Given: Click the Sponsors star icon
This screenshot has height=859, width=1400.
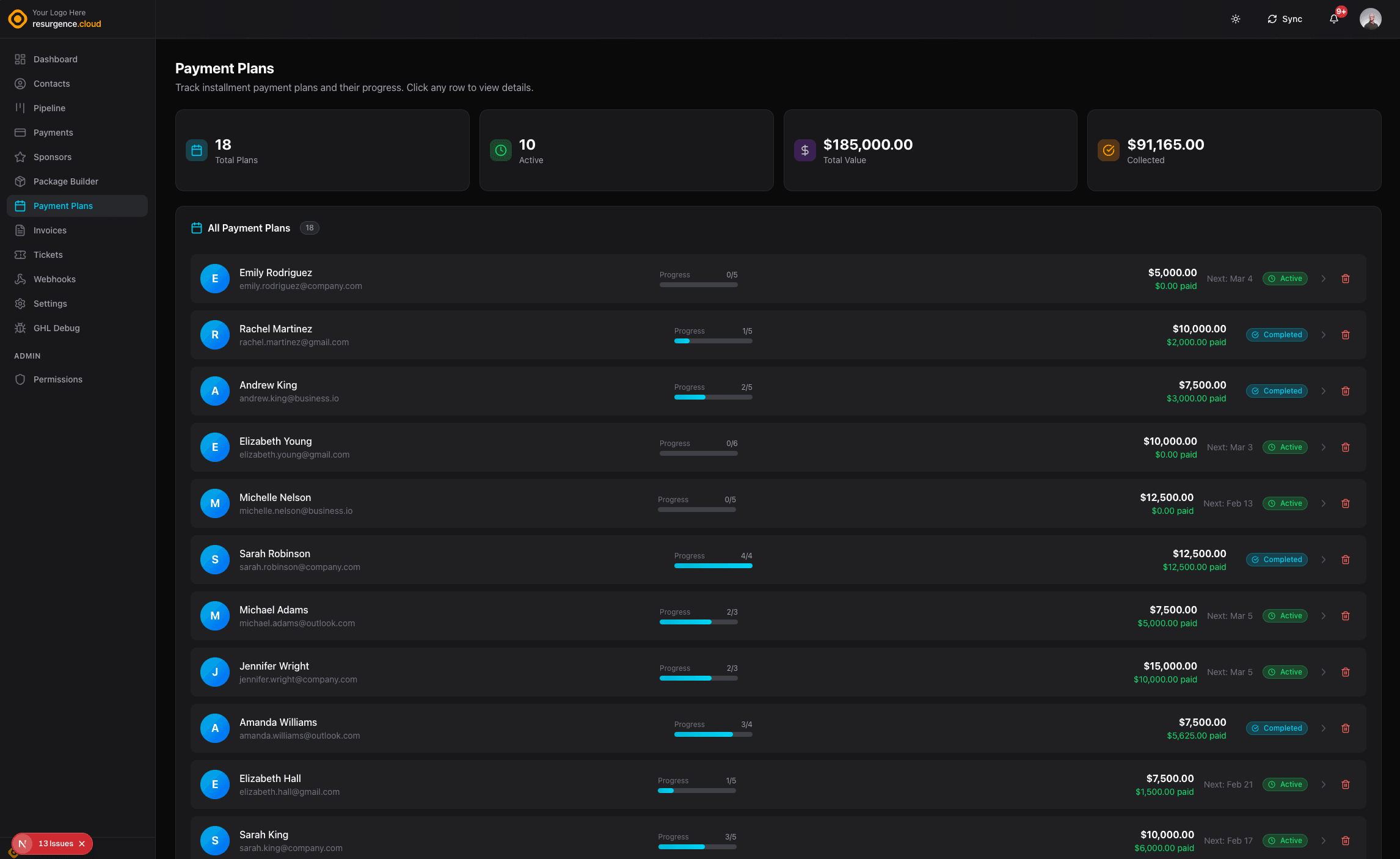Looking at the screenshot, I should [x=20, y=157].
